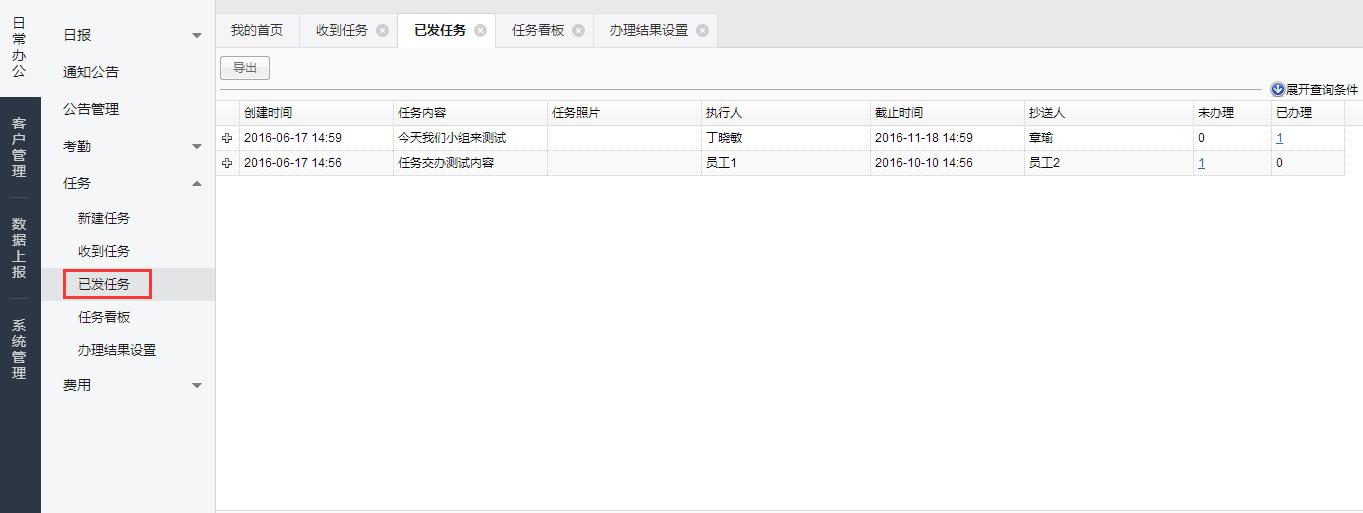
Task: Collapse the 任务 menu section
Action: coord(197,184)
